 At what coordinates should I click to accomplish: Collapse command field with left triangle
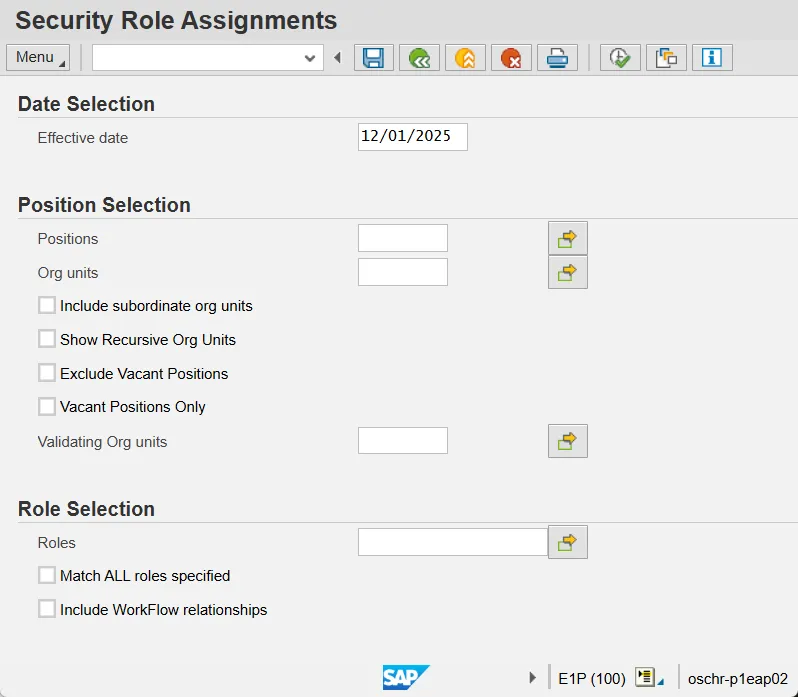338,58
